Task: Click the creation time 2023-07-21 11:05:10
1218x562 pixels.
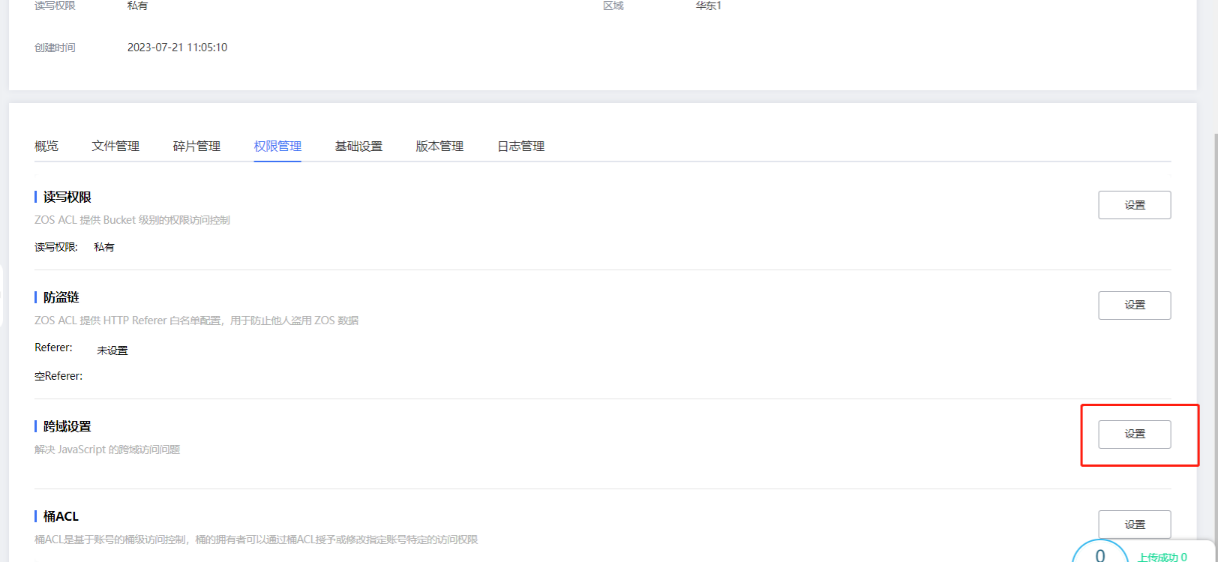Action: click(x=177, y=47)
